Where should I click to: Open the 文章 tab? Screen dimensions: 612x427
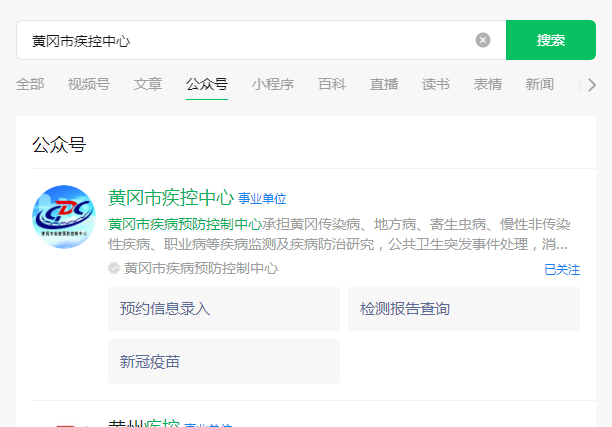(148, 84)
